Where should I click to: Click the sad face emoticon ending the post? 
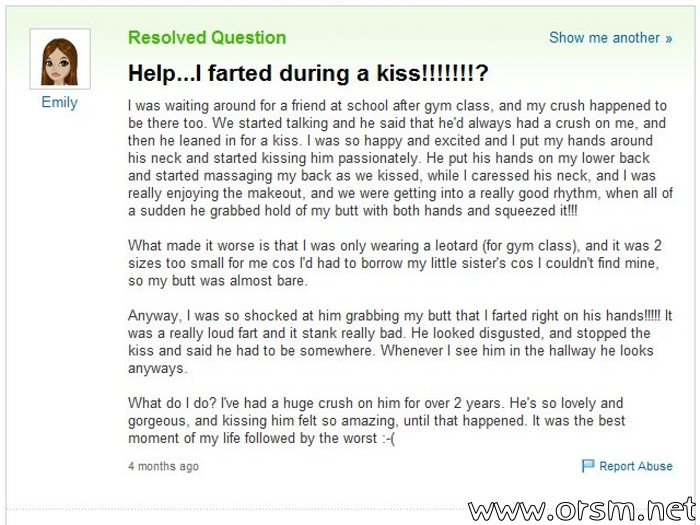[388, 438]
